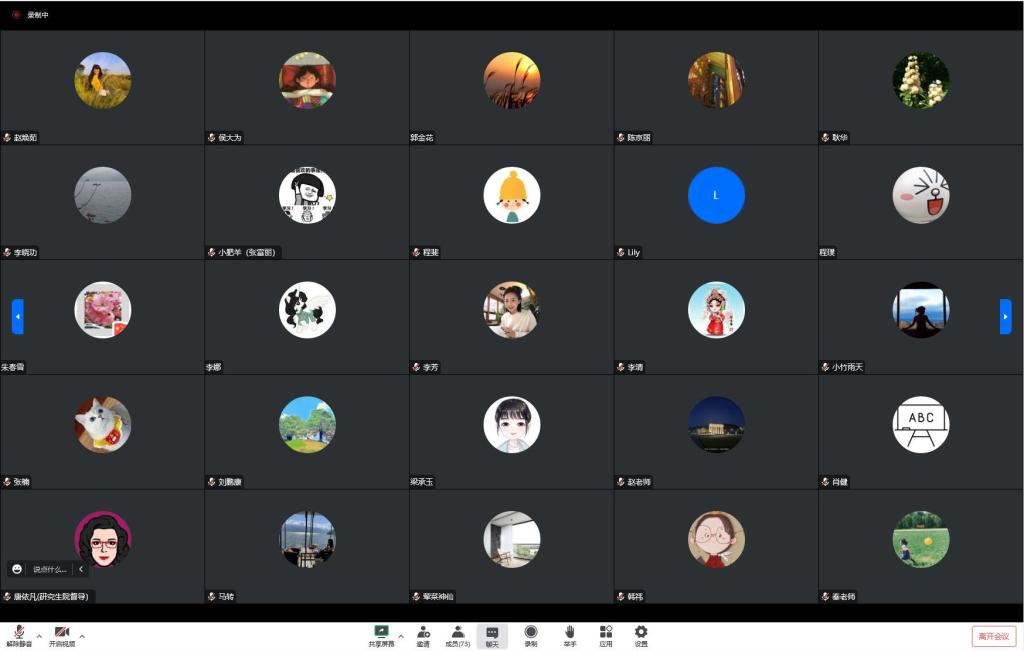Click the 离开会议 leave meeting button
Viewport: 1024px width, 651px height.
tap(993, 636)
